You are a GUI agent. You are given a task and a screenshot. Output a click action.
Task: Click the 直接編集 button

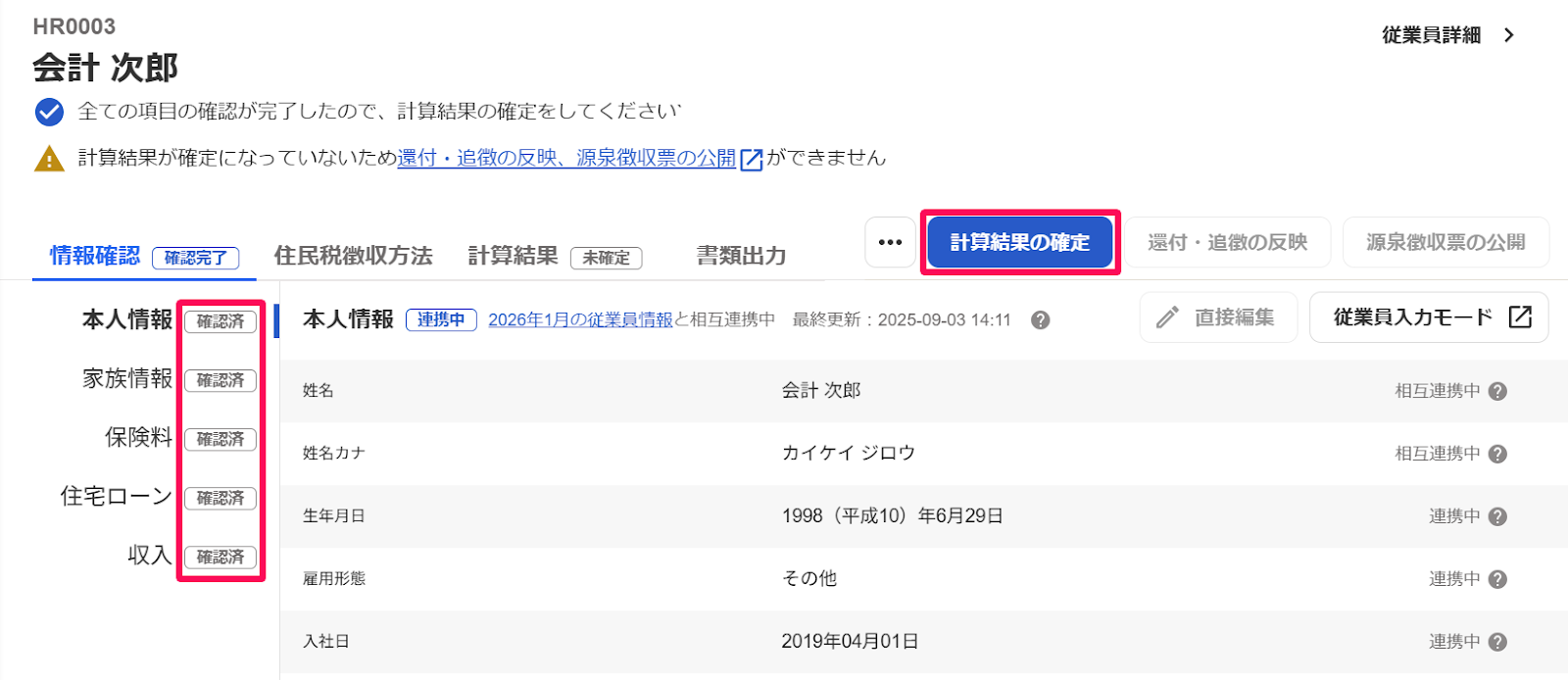(1218, 317)
